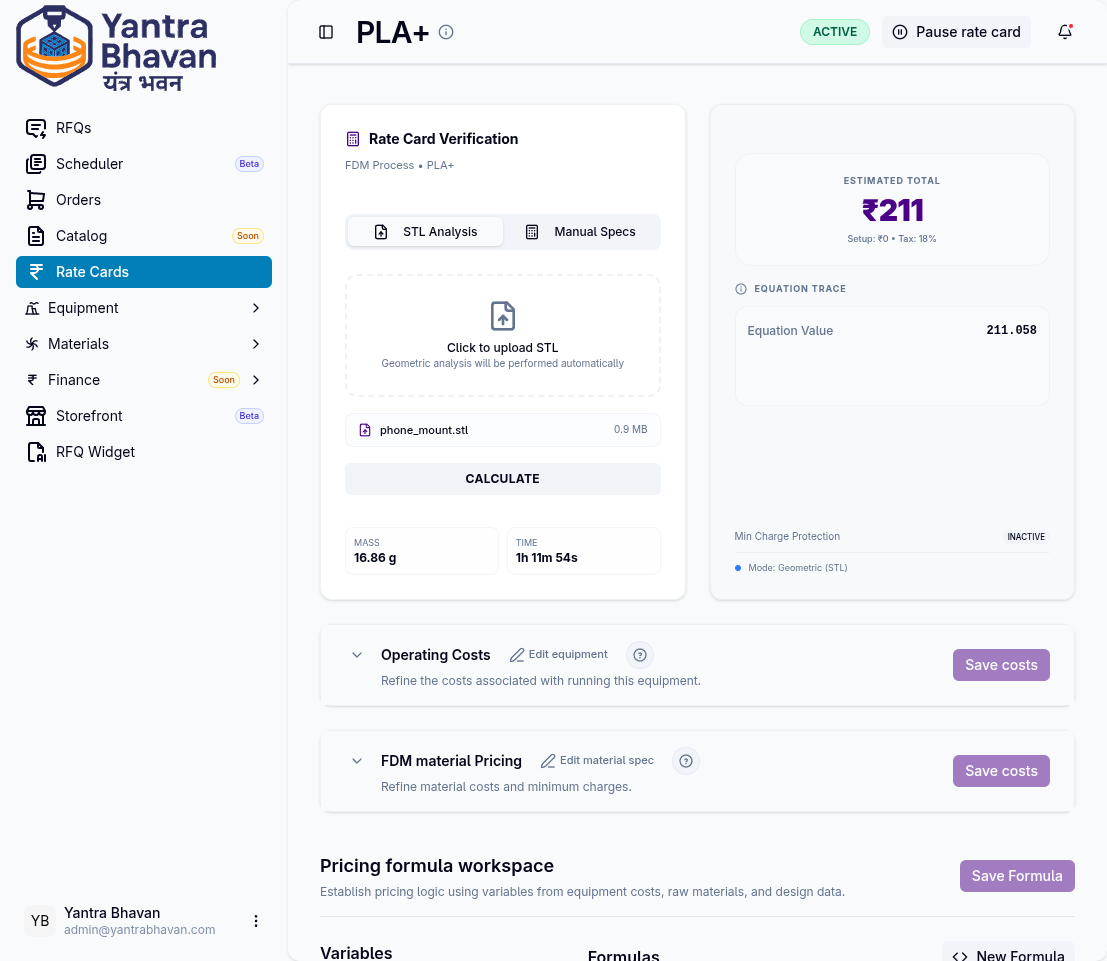
Task: Open RFQs in the sidebar
Action: pyautogui.click(x=74, y=128)
